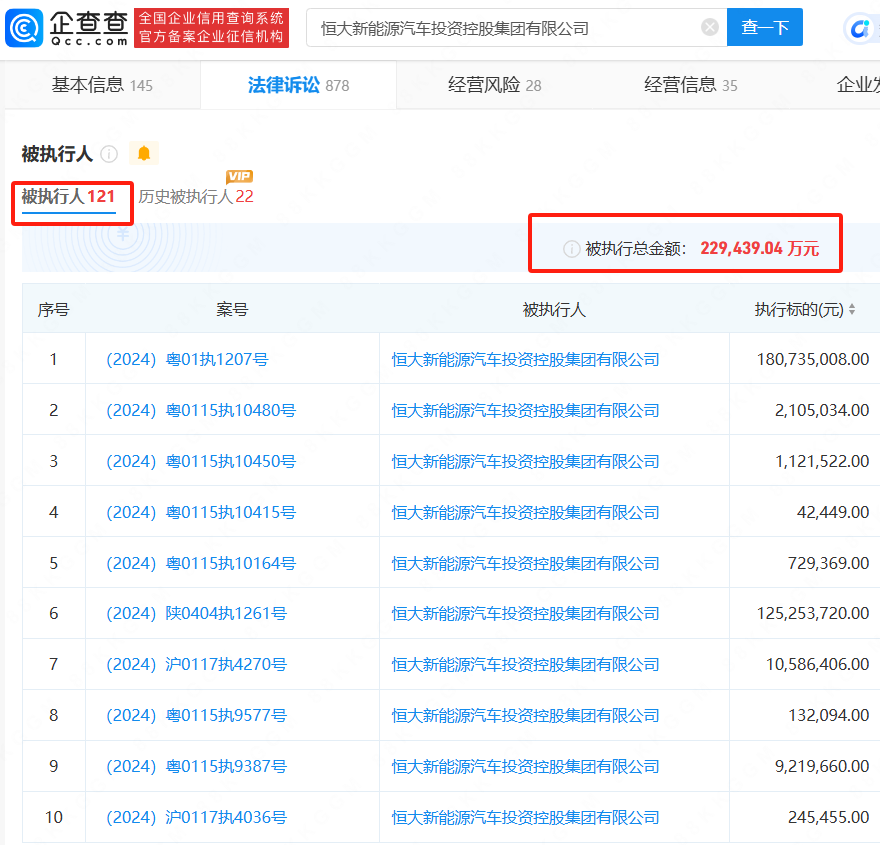Viewport: 880px width, 845px height.
Task: Click the amount 729,369.00
Action: coord(828,563)
